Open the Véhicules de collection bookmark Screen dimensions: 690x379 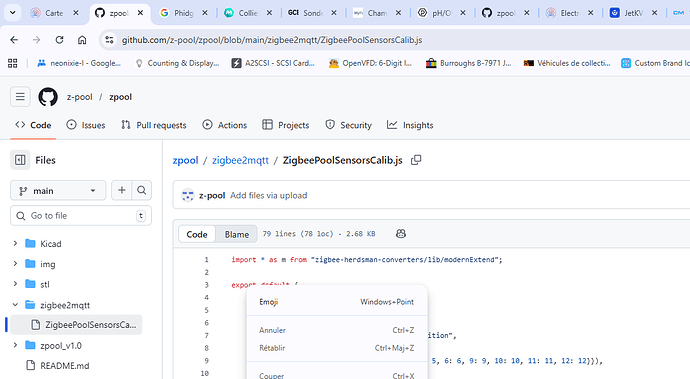pos(567,63)
